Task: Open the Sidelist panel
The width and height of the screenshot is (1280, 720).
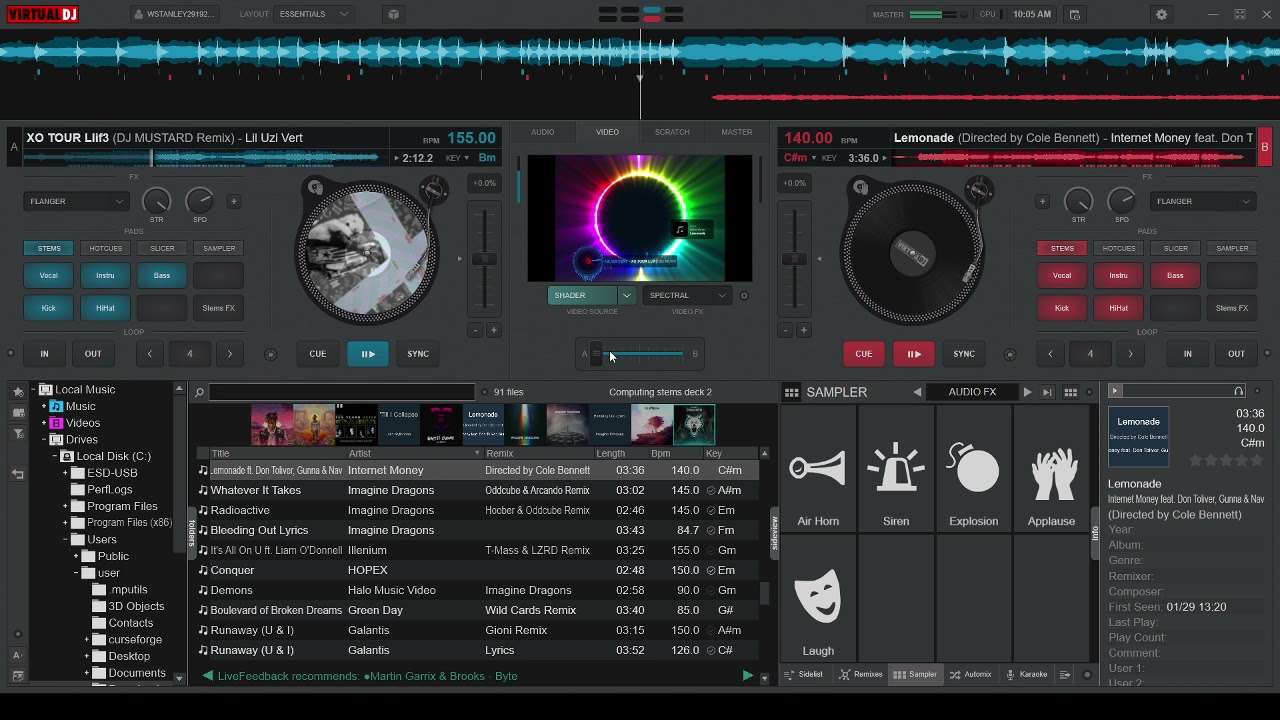Action: (x=804, y=675)
